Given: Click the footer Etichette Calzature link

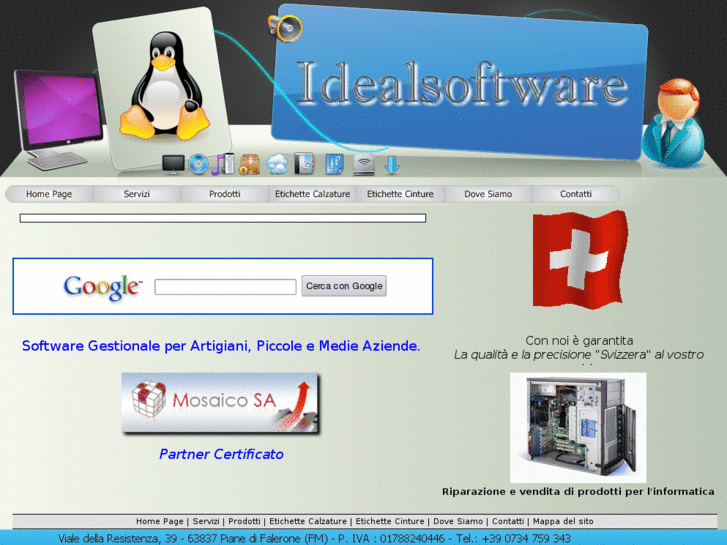Looking at the screenshot, I should pos(308,521).
